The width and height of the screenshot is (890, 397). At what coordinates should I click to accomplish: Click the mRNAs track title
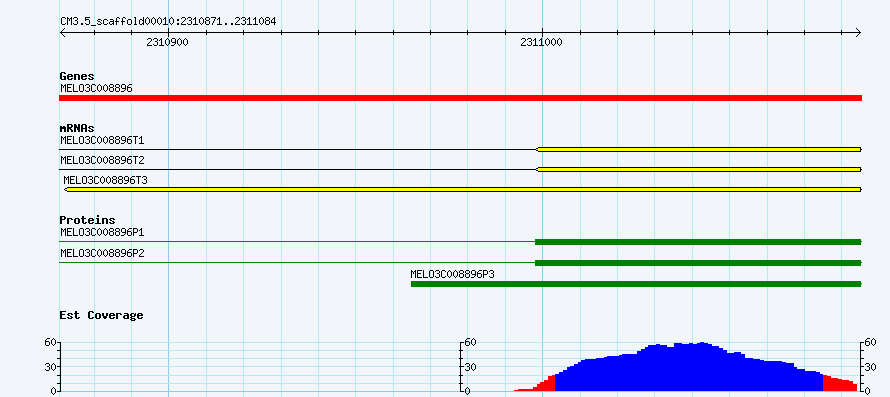[77, 128]
